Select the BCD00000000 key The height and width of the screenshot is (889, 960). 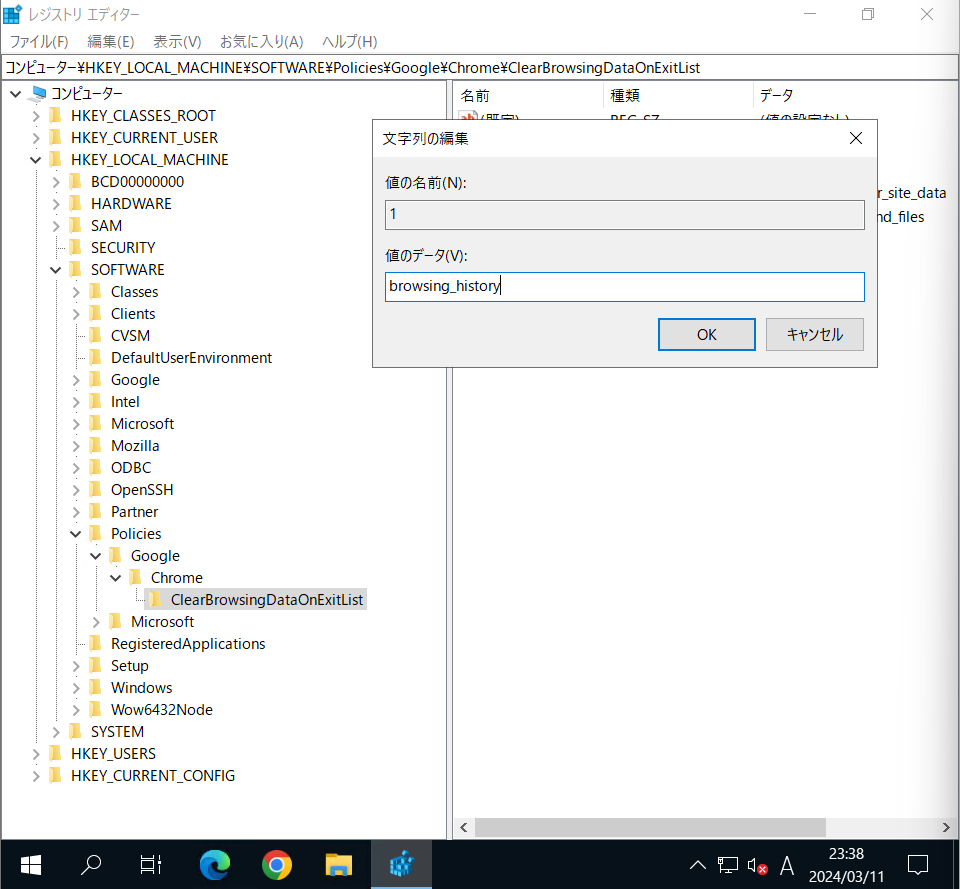pyautogui.click(x=137, y=182)
